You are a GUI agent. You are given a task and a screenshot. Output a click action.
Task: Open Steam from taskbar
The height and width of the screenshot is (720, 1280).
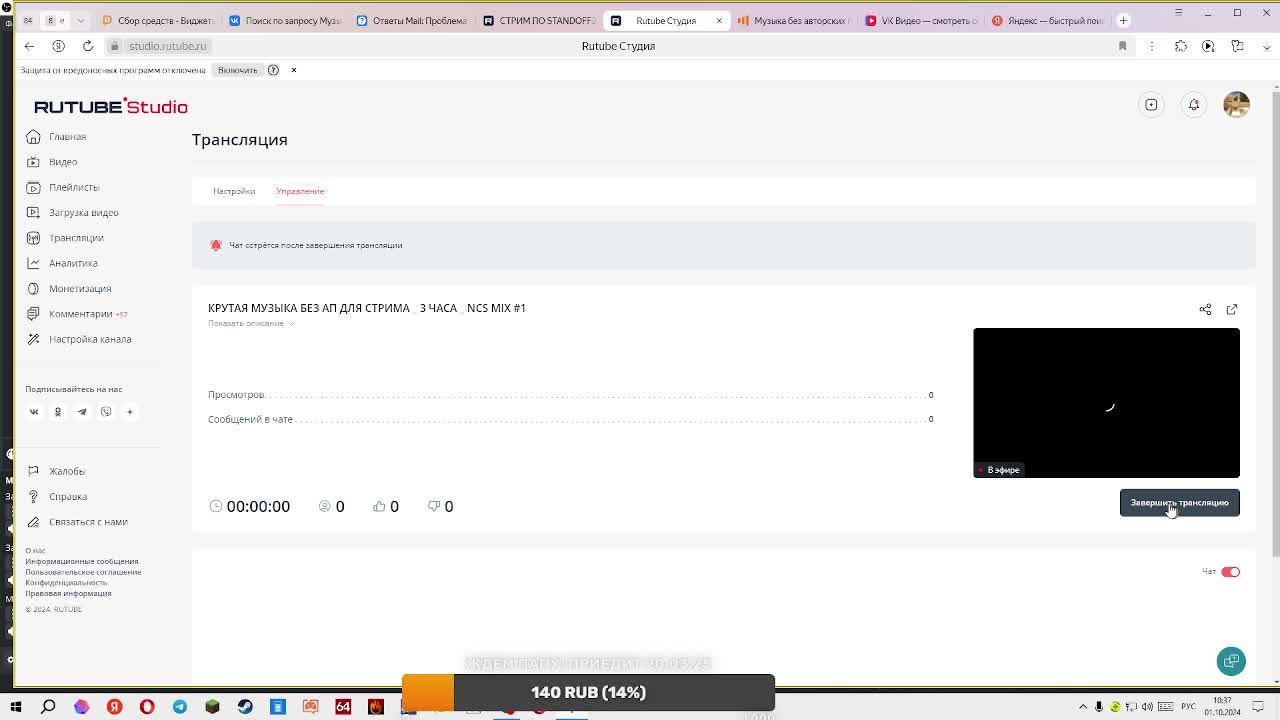245,707
